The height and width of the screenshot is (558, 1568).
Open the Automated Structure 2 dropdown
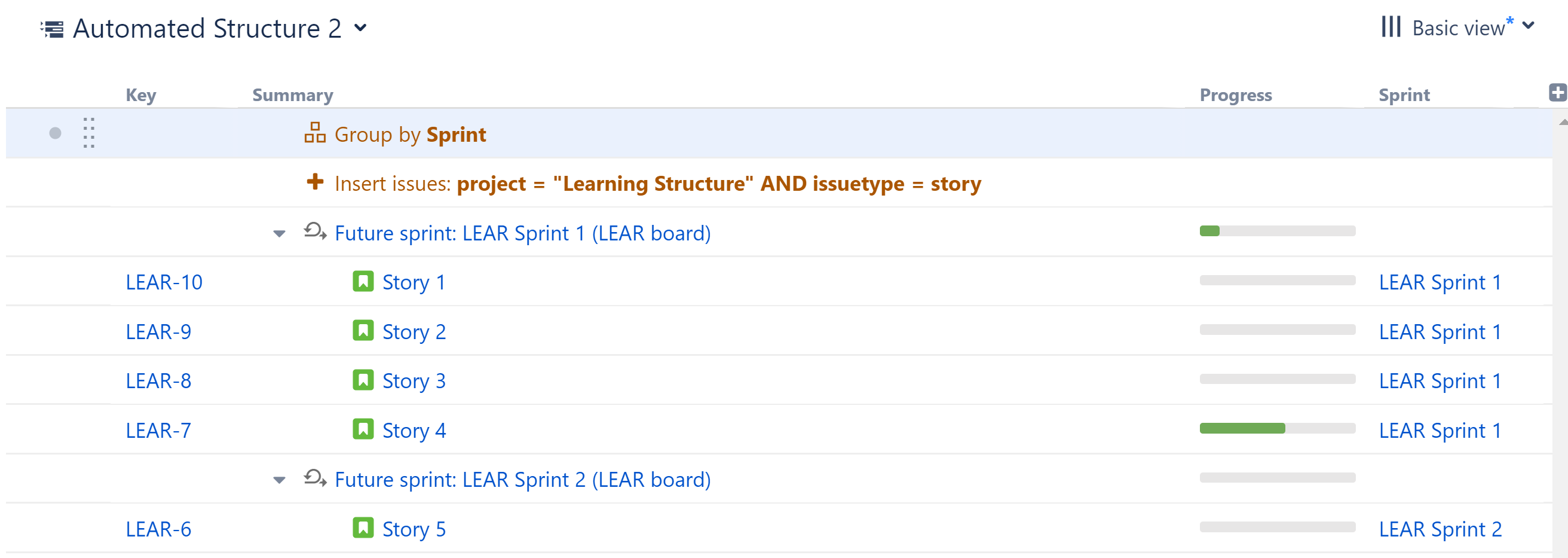[x=360, y=29]
